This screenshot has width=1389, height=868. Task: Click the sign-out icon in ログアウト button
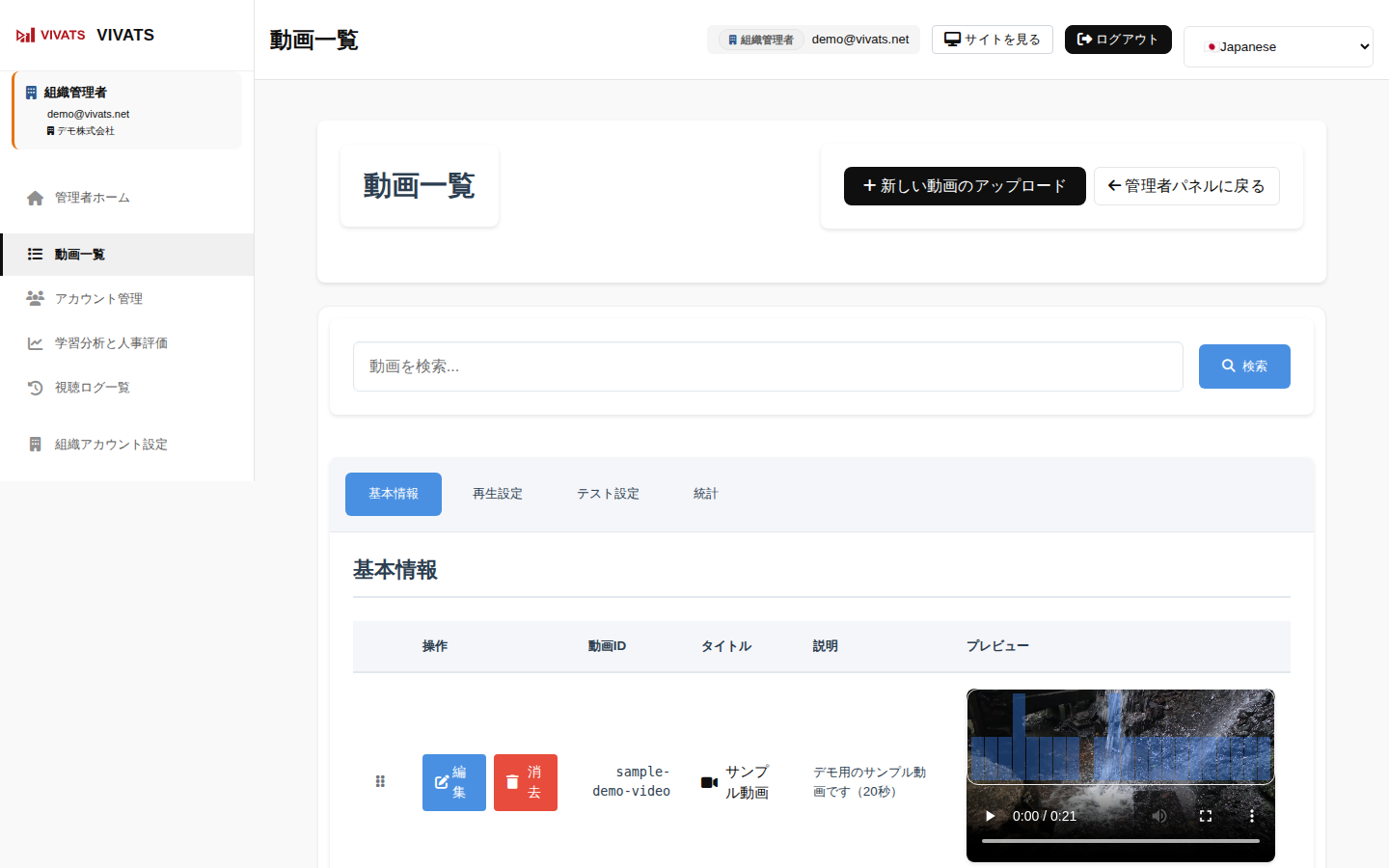point(1084,40)
